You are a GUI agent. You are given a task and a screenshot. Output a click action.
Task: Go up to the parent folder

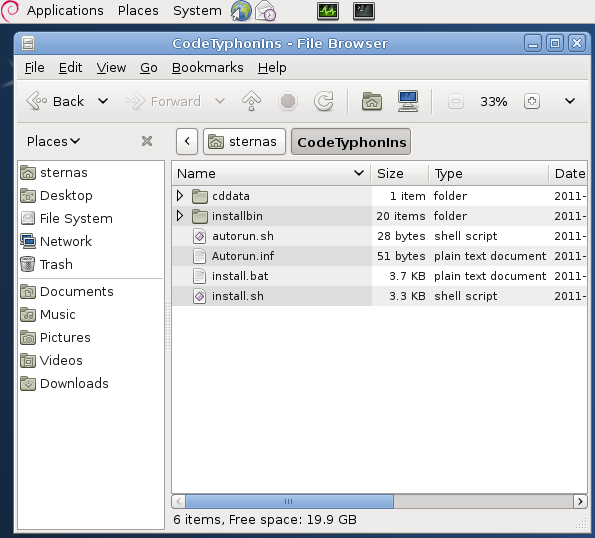(251, 101)
